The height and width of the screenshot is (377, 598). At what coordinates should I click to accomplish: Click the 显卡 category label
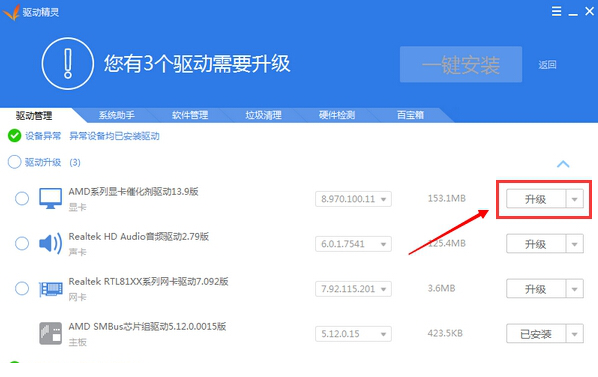pos(77,207)
